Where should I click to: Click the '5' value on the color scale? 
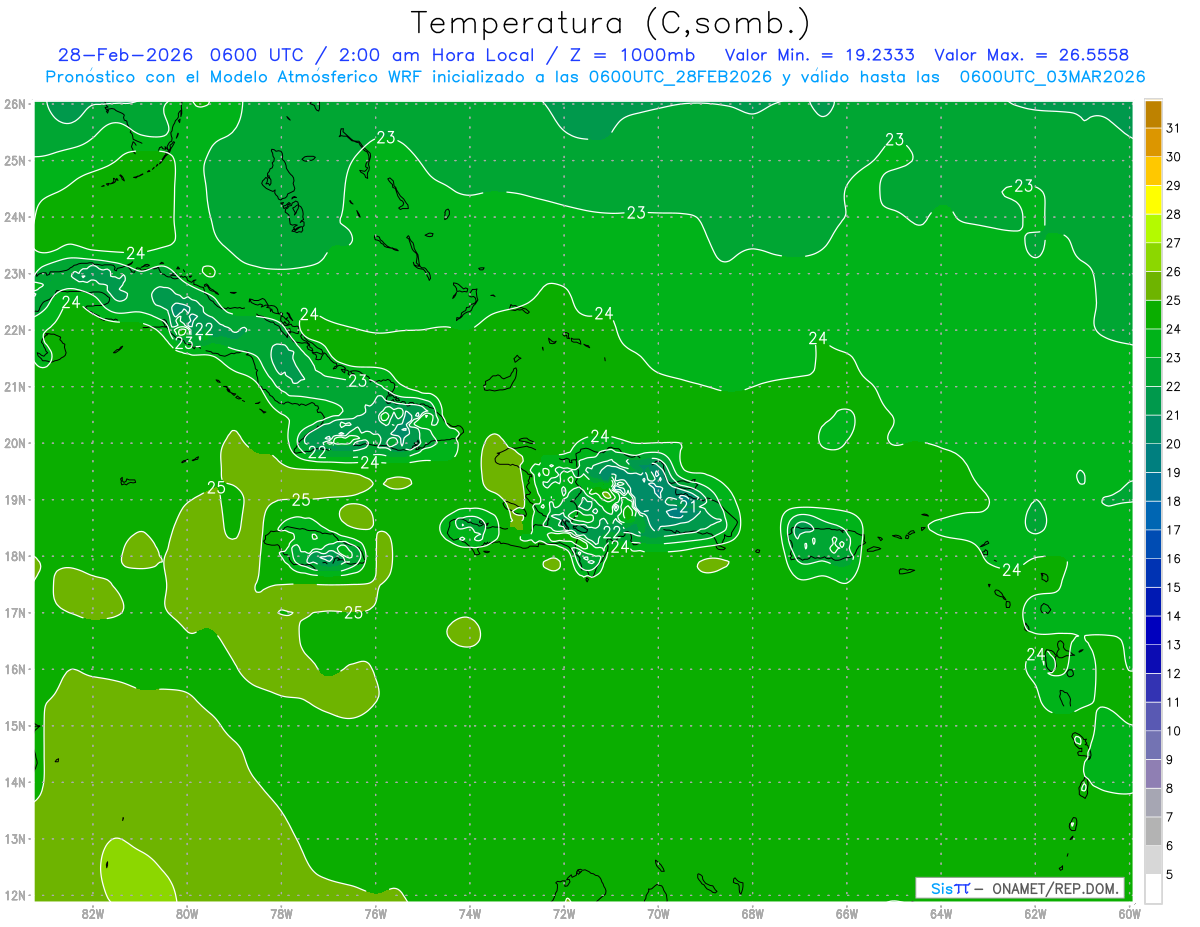[1170, 874]
